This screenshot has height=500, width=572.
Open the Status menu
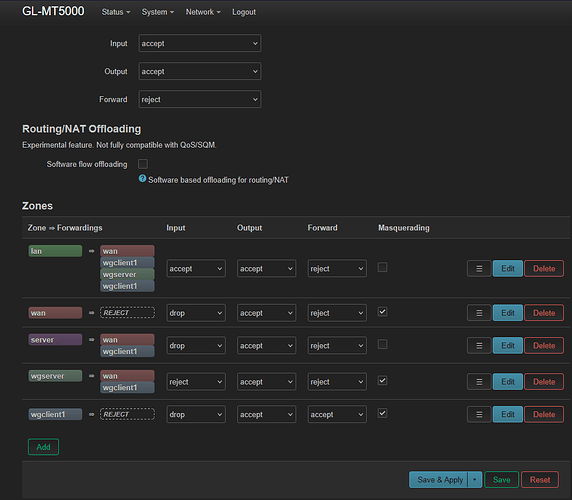coord(116,12)
